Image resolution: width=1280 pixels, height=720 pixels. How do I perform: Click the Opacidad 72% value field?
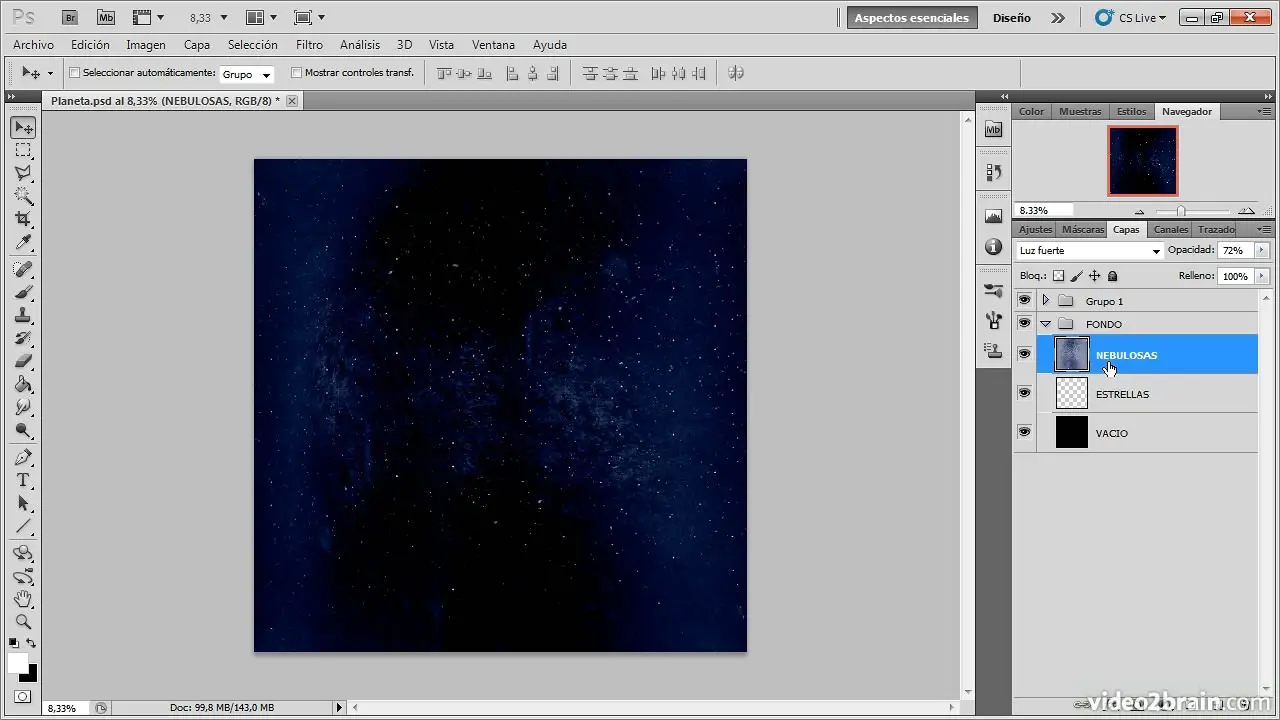[x=1235, y=250]
